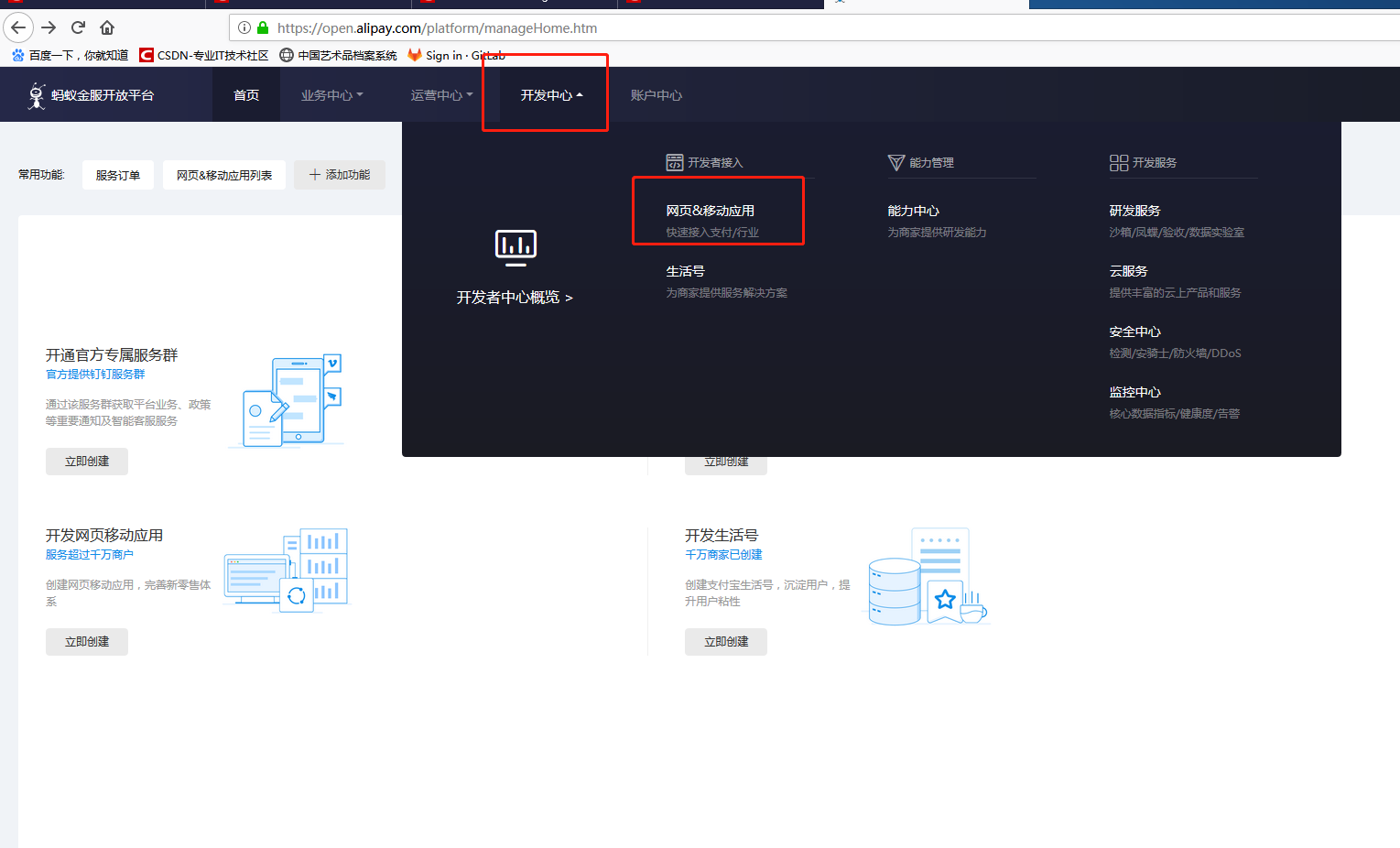Select 安全中心 menu entry
Viewport: 1400px width, 848px height.
(1134, 332)
